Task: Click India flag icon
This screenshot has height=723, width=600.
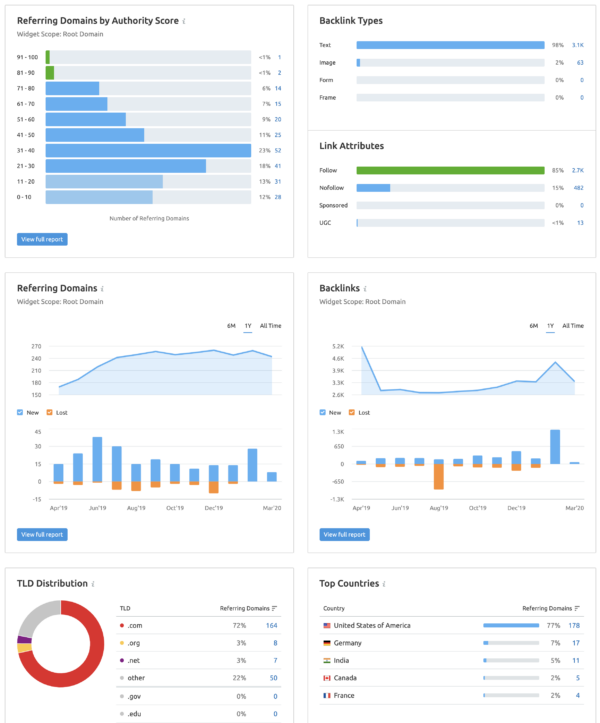Action: (327, 661)
